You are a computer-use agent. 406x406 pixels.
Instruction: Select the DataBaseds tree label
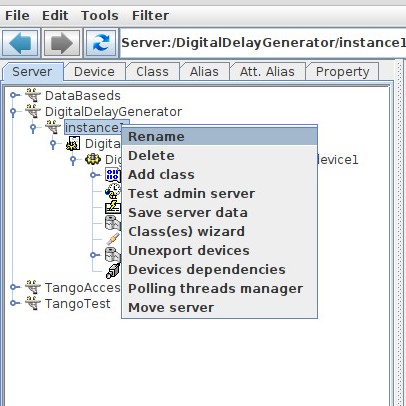(83, 96)
